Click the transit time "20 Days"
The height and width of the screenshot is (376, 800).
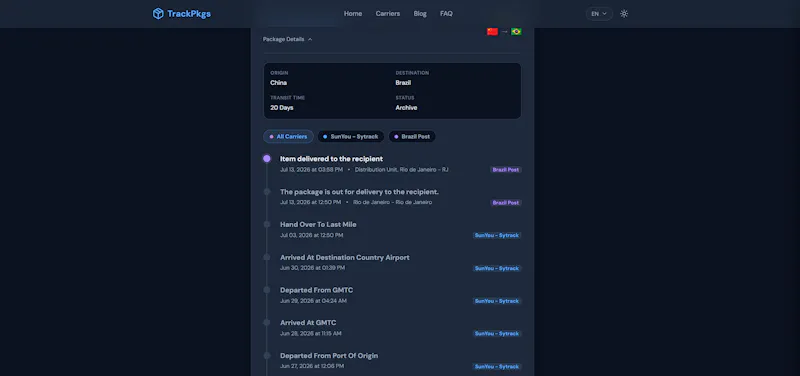point(282,108)
